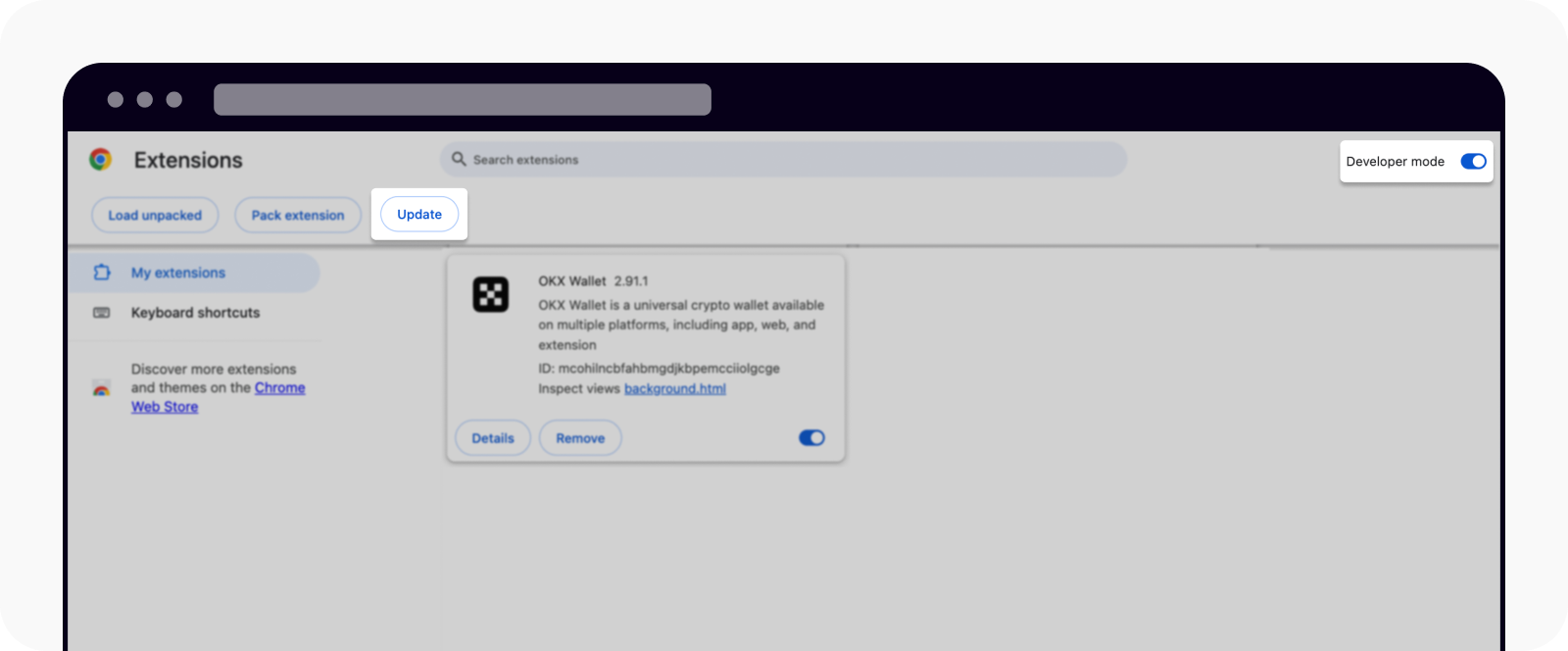Click the Extensions page title
Viewport: 1568px width, 651px height.
pos(188,160)
